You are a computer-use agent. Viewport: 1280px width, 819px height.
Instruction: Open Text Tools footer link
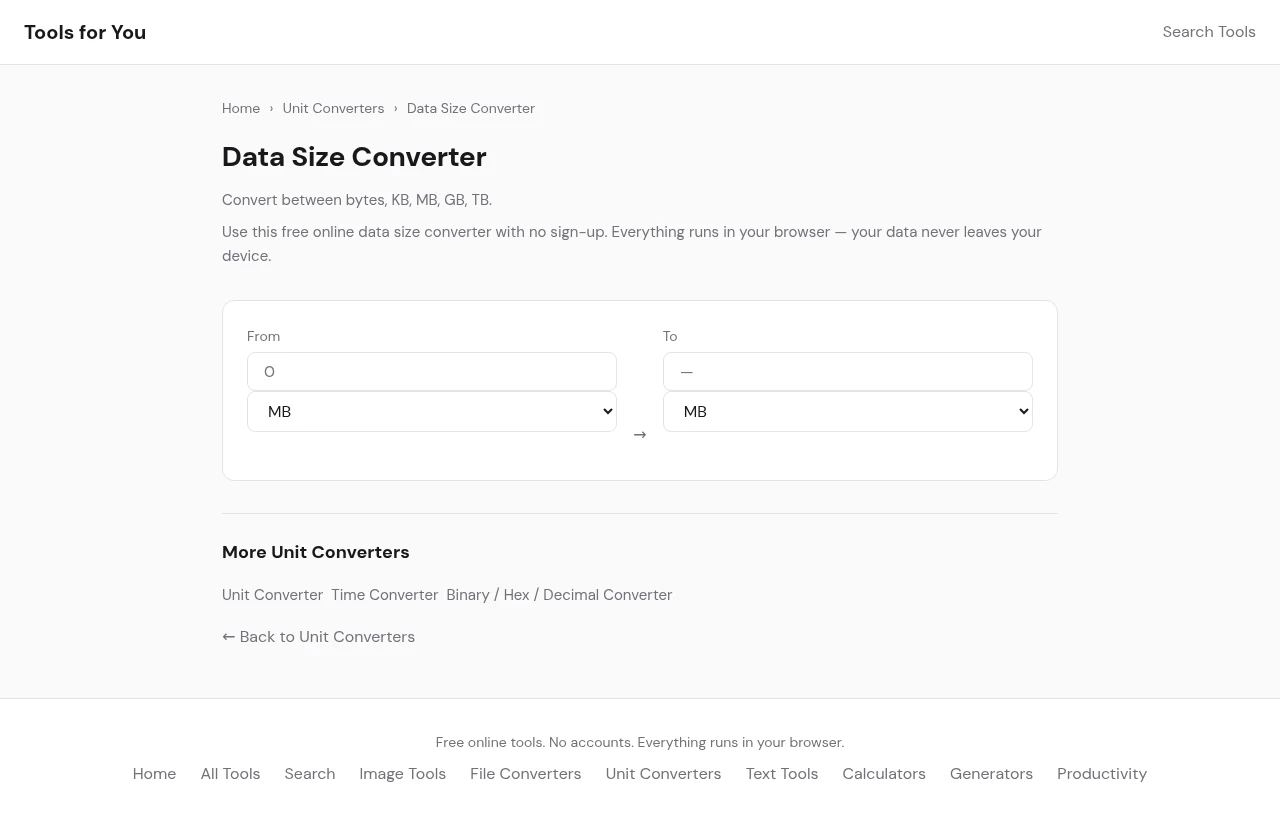781,774
